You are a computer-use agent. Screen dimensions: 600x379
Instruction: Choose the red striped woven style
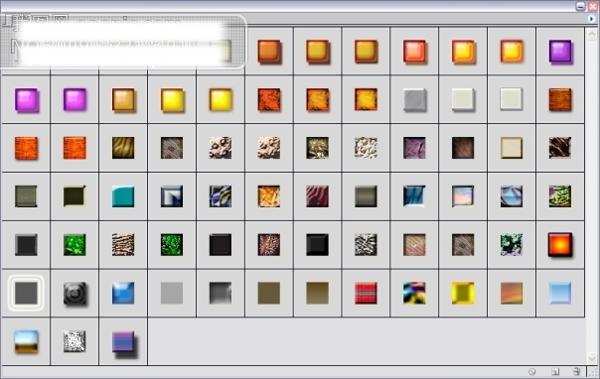(x=366, y=293)
